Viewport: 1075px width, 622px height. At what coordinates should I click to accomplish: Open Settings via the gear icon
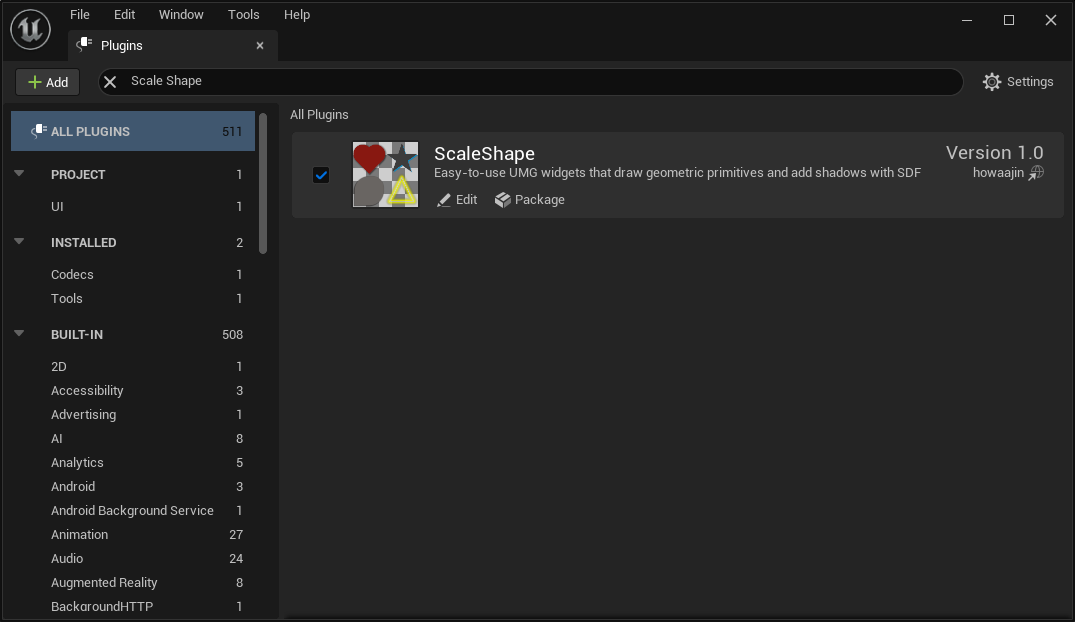click(x=991, y=82)
